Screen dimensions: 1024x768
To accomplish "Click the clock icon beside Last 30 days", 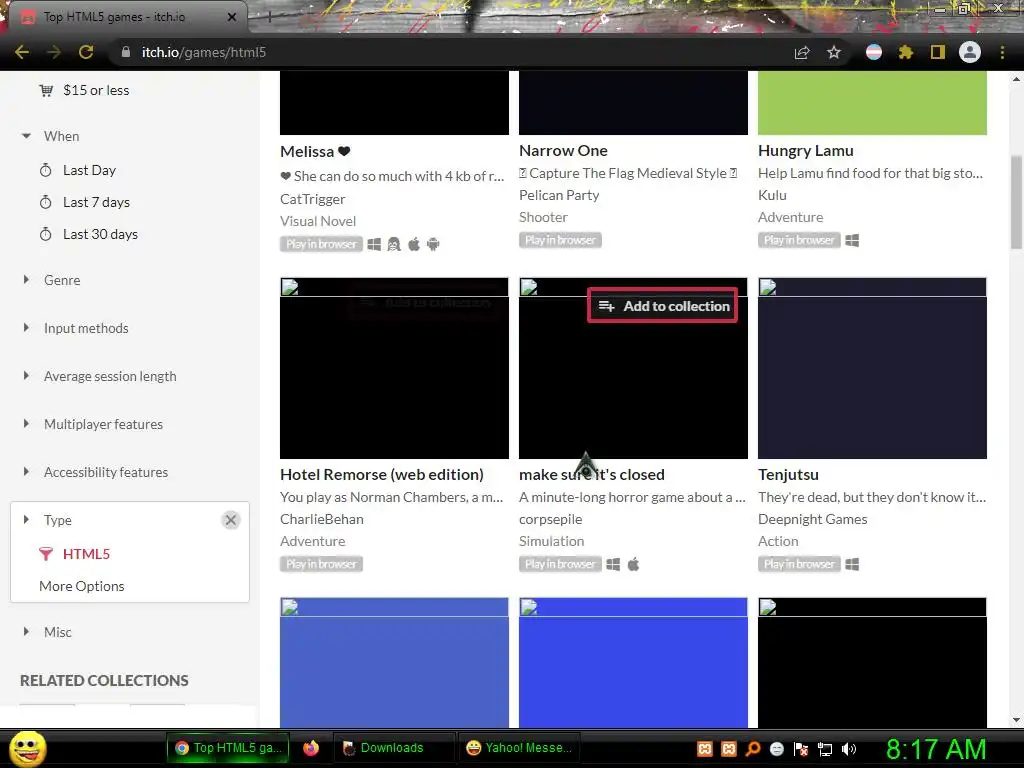I will point(46,234).
